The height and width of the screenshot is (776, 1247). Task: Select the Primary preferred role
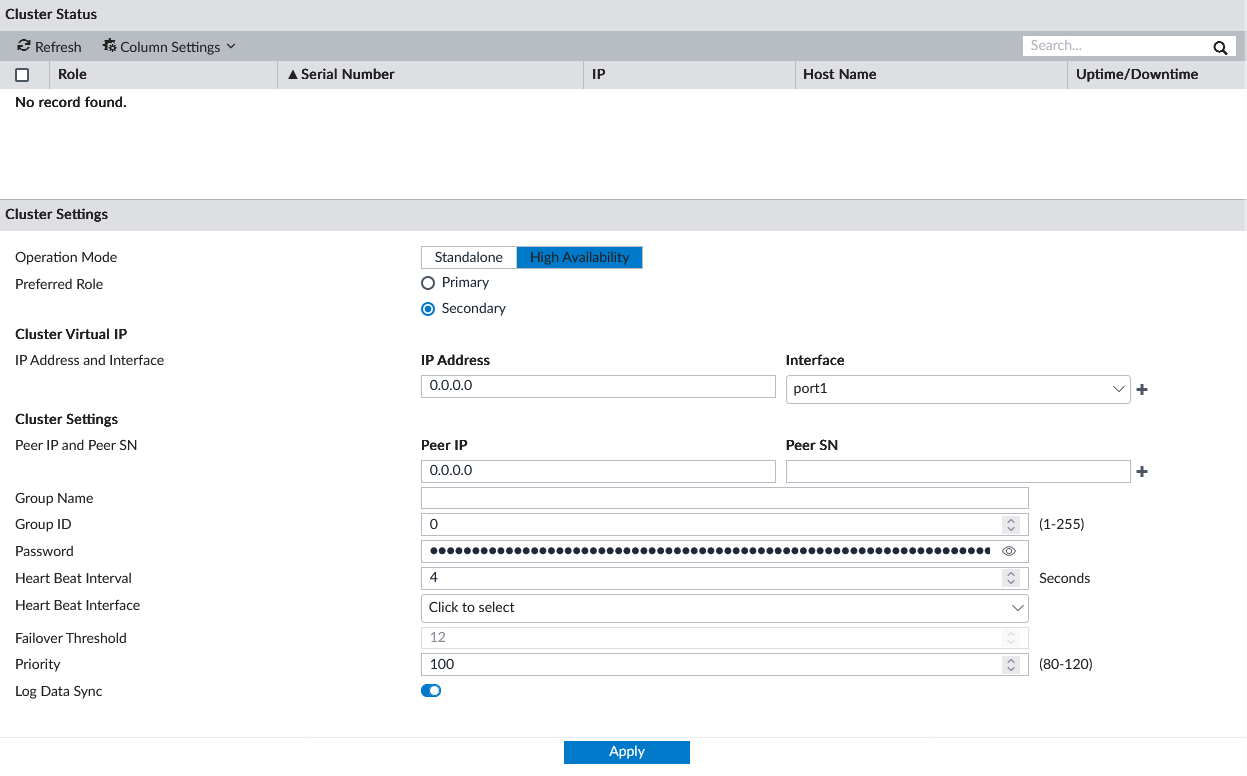coord(428,283)
